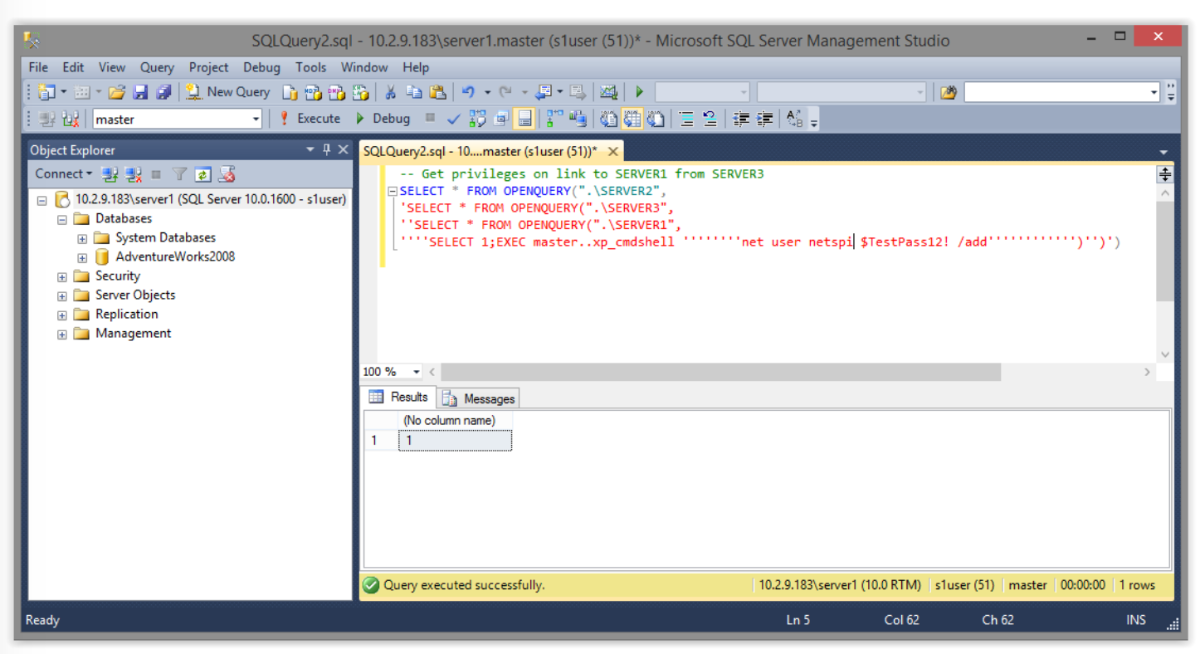Close the Object Explorer panel
This screenshot has height=654, width=1200.
(x=343, y=150)
